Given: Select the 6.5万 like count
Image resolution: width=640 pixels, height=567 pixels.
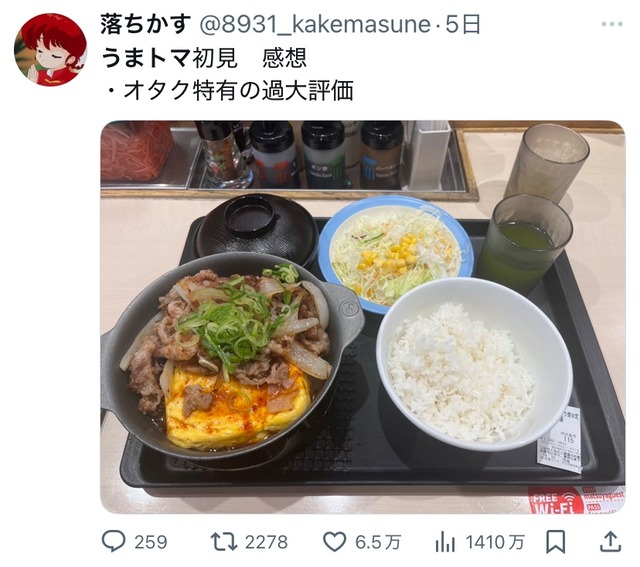Looking at the screenshot, I should [x=378, y=543].
